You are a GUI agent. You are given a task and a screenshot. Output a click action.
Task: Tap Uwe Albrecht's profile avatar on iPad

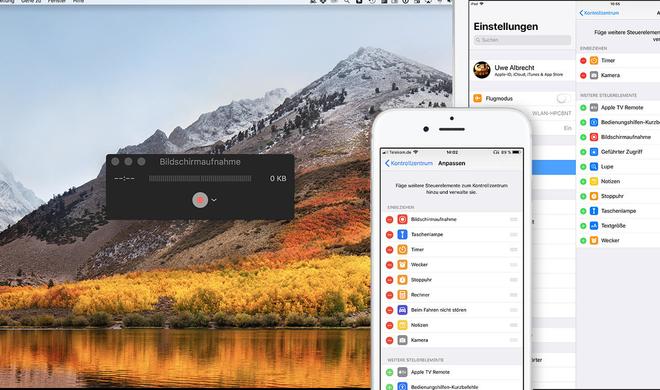click(x=482, y=70)
